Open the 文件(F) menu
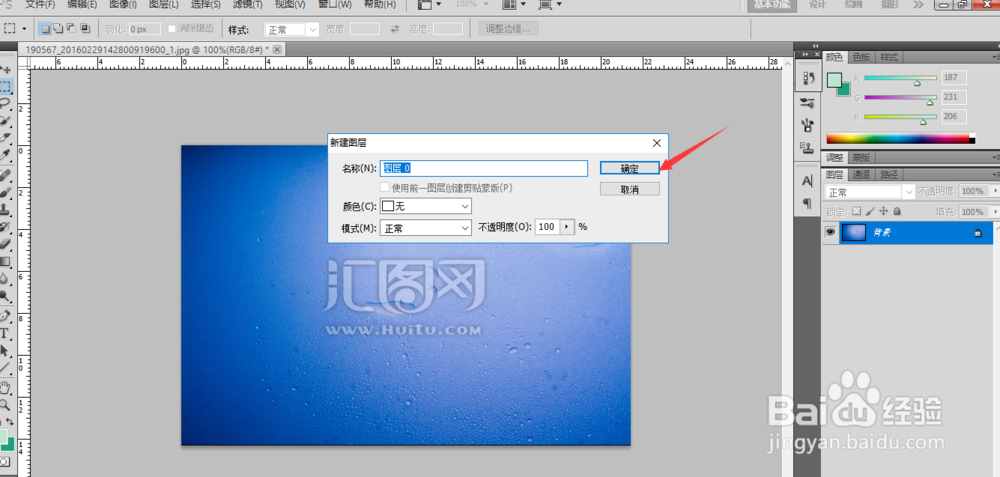 [x=40, y=4]
